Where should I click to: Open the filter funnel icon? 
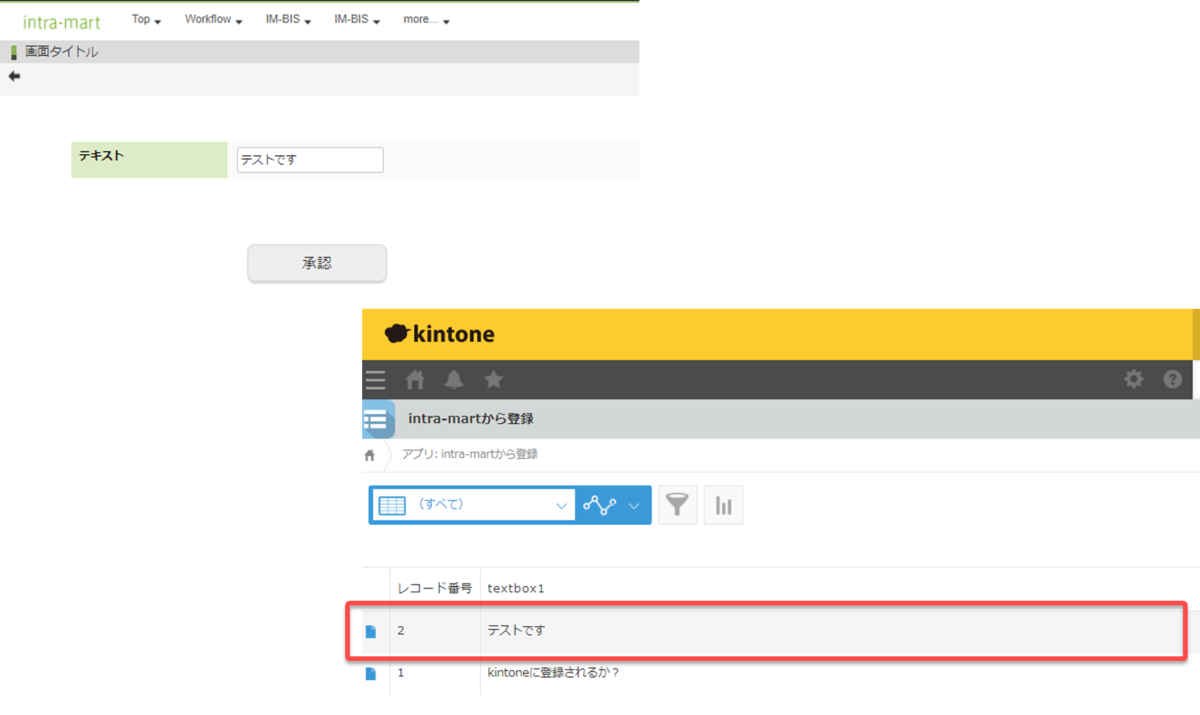678,506
